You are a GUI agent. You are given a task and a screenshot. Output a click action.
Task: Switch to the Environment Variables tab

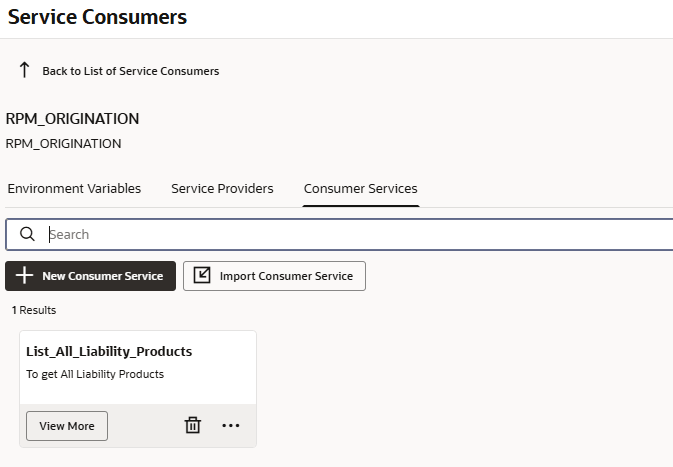click(x=74, y=188)
